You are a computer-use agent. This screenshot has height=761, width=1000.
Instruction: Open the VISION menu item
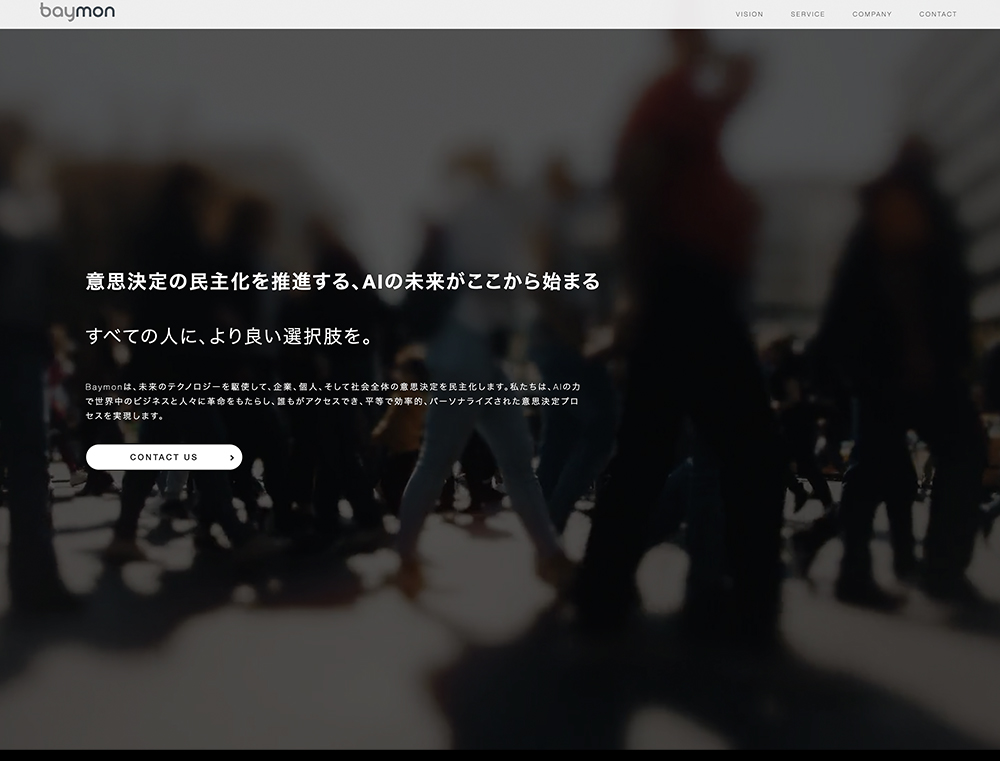[x=749, y=14]
